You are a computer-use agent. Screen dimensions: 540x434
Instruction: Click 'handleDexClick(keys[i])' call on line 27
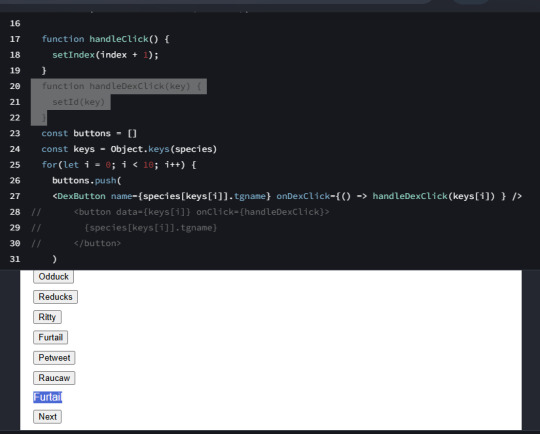[x=434, y=196]
